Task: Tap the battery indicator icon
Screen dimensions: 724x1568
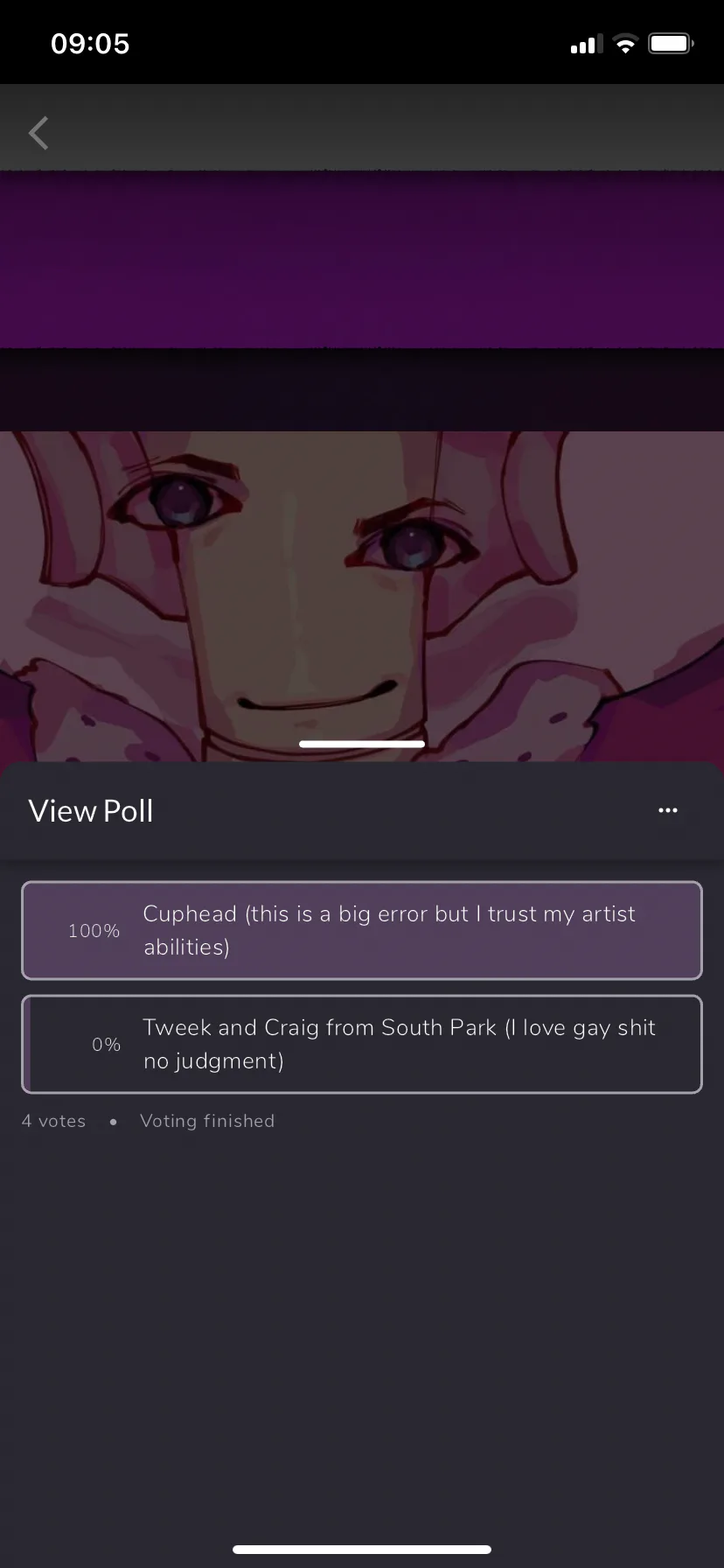Action: [x=671, y=44]
